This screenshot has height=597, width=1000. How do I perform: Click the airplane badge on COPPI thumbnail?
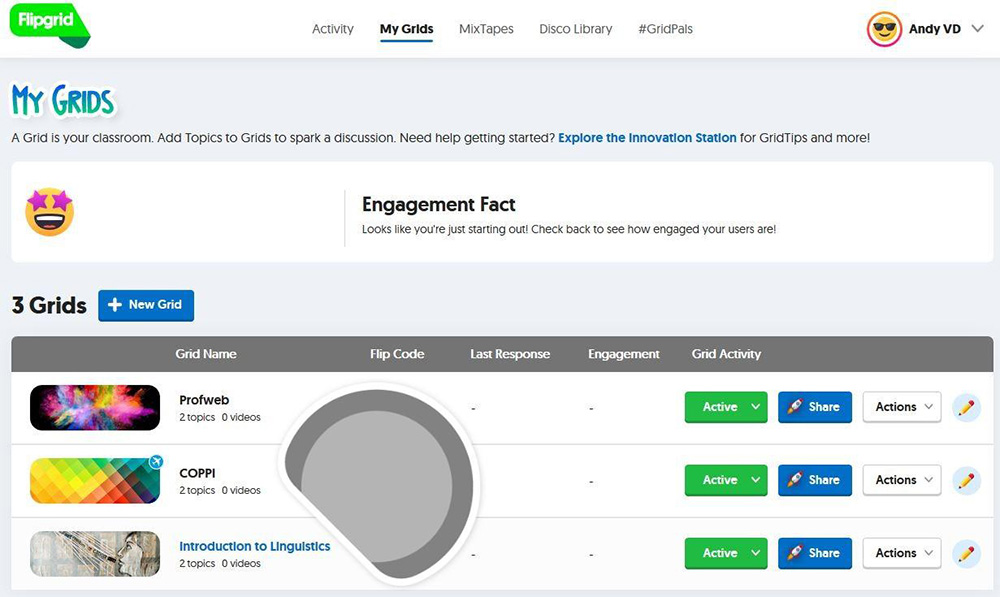coord(156,461)
